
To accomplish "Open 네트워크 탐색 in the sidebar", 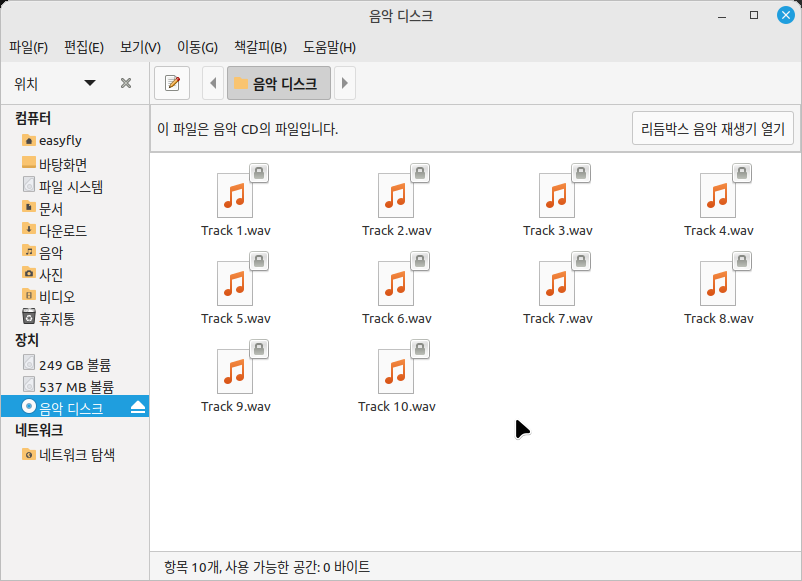I will point(75,454).
